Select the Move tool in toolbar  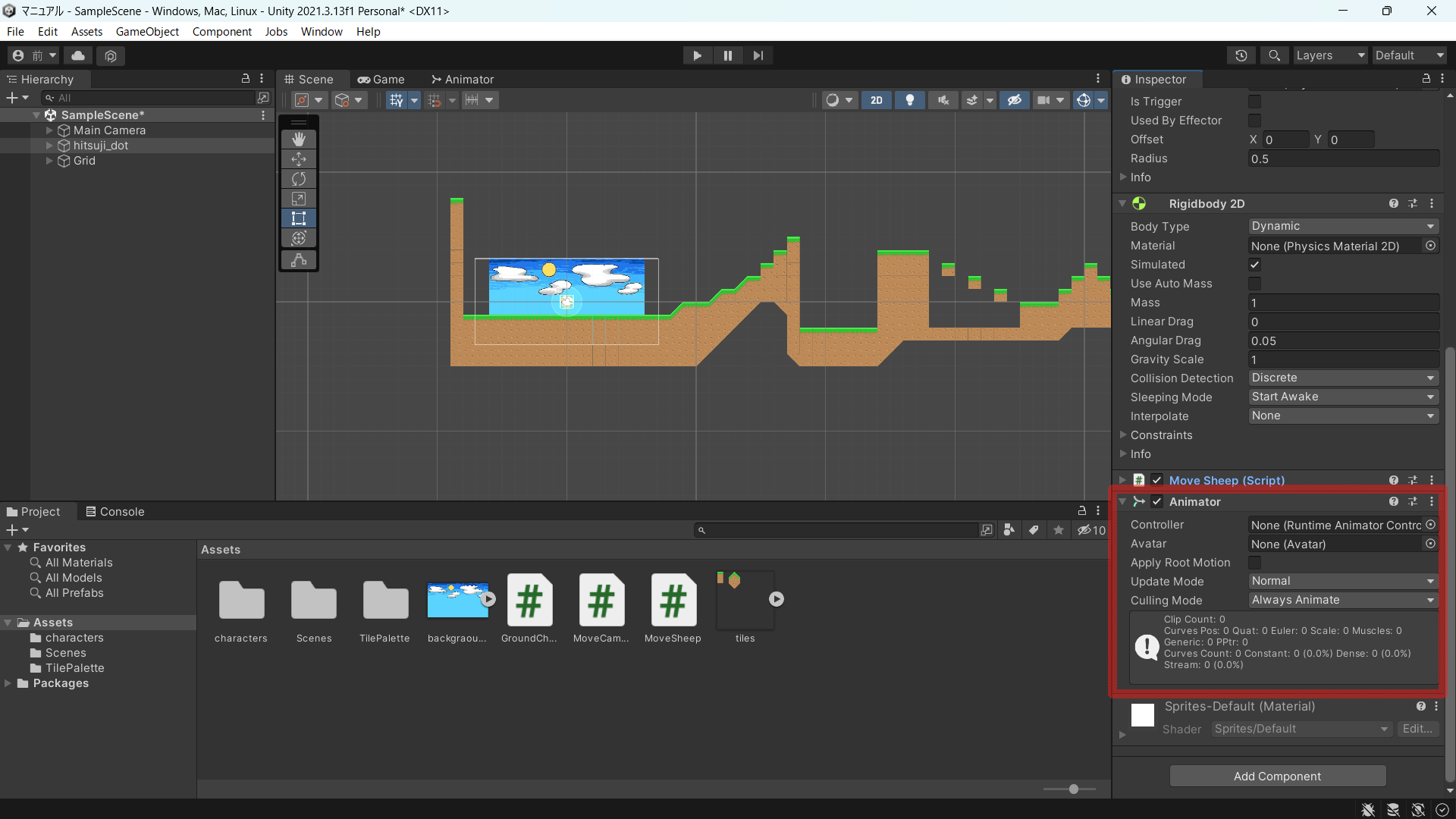[x=298, y=158]
